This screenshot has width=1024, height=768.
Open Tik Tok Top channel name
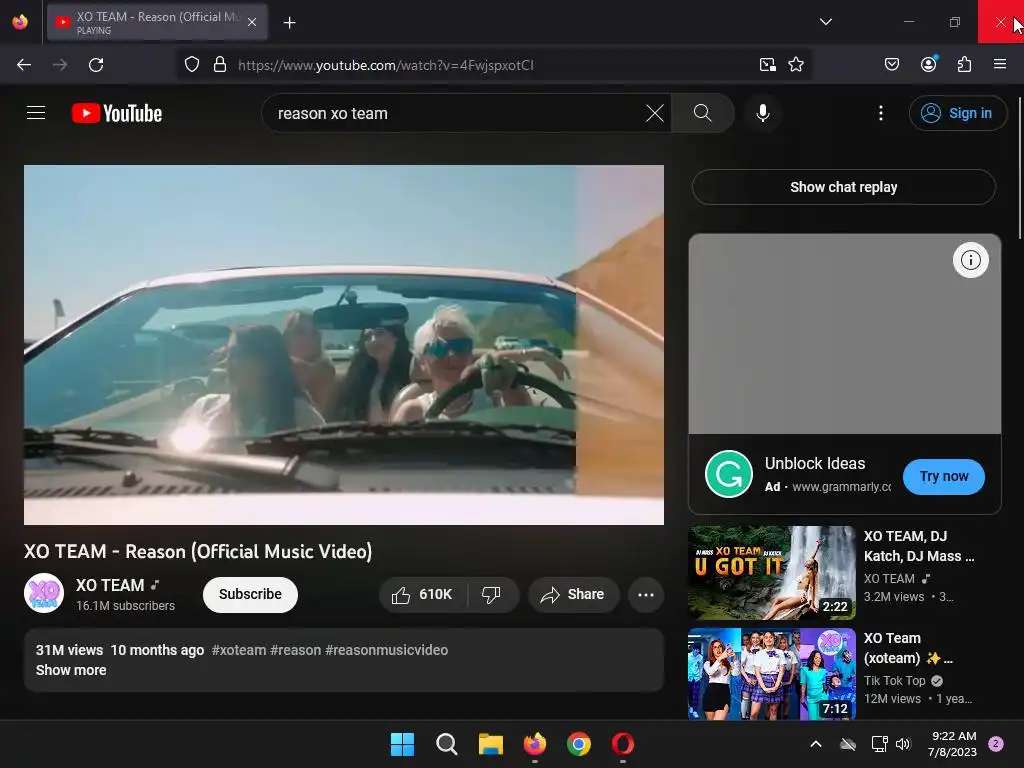(894, 680)
